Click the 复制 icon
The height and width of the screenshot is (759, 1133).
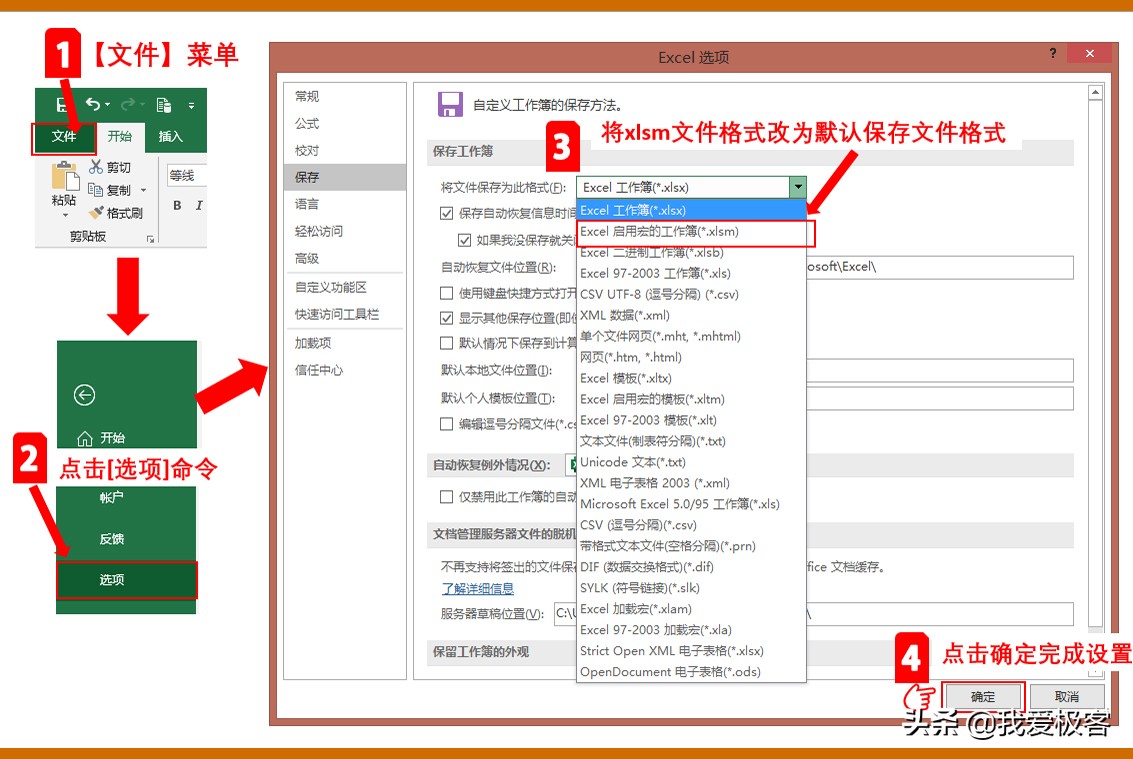pos(95,189)
